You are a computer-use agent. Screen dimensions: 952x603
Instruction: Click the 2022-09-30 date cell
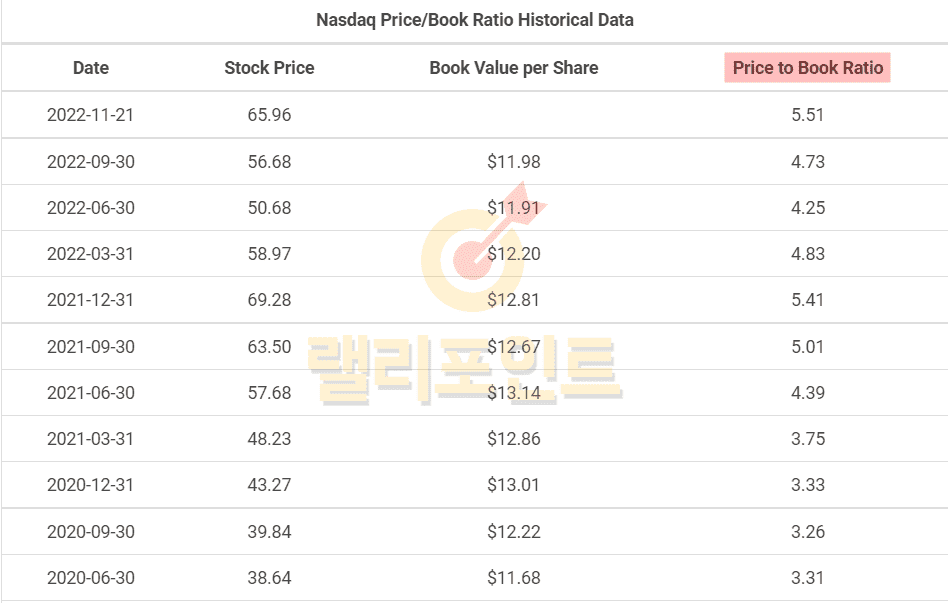pos(91,162)
